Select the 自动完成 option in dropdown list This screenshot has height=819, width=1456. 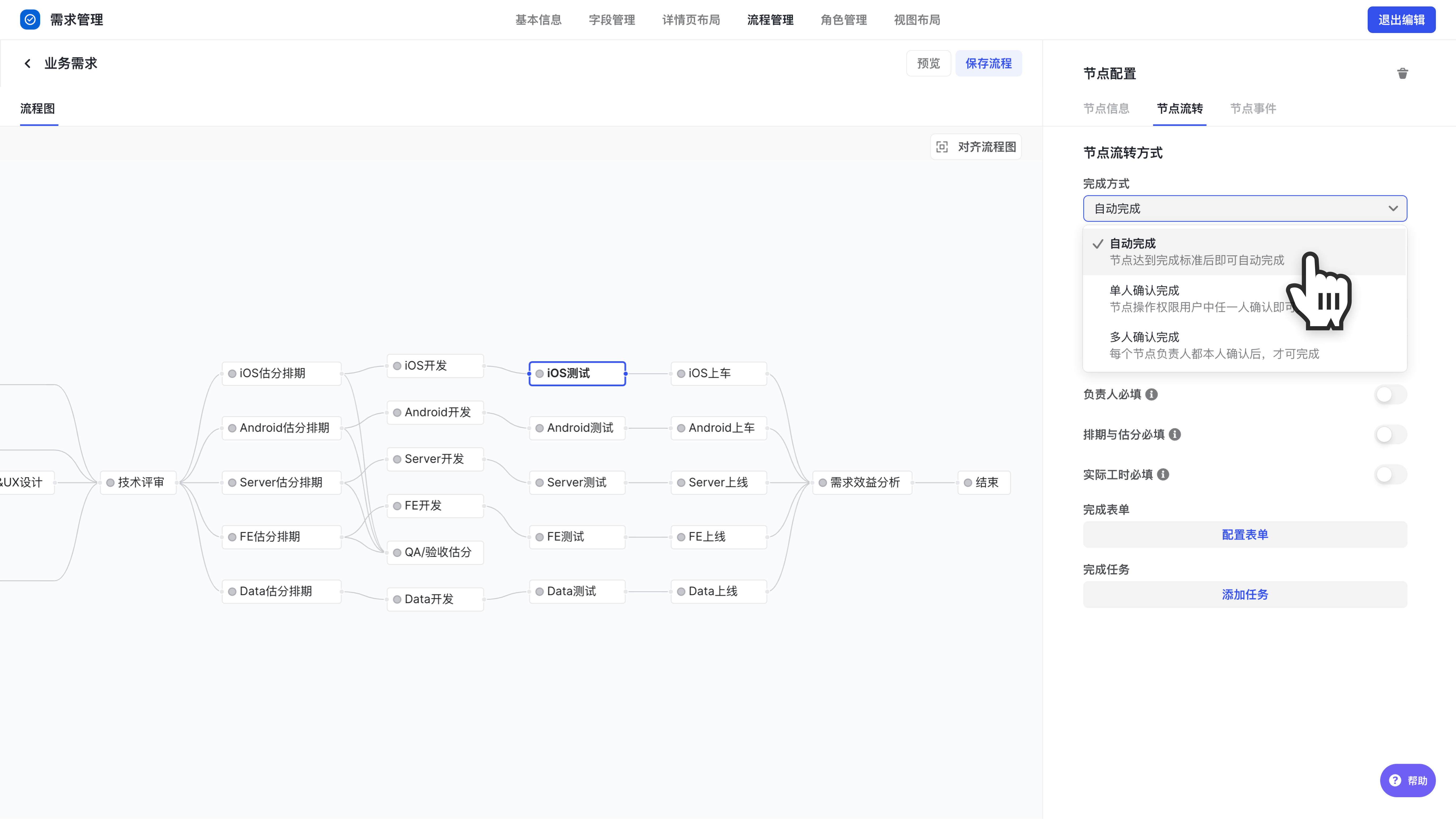point(1245,252)
